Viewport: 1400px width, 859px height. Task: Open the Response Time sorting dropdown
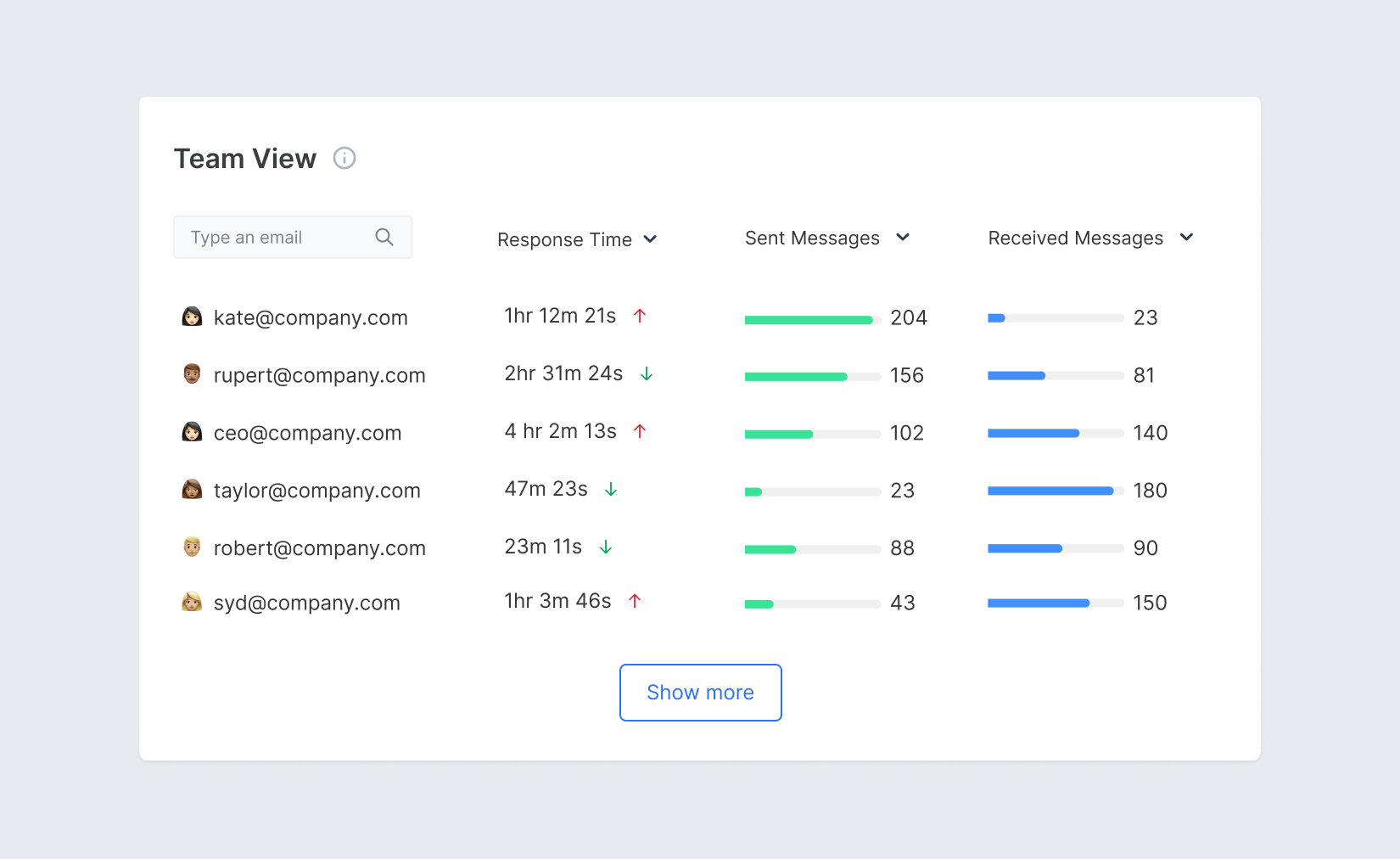pyautogui.click(x=652, y=239)
